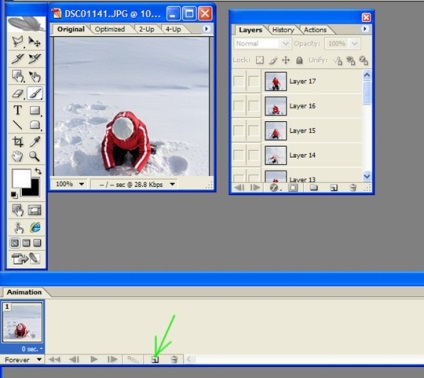Viewport: 424px width, 378px height.
Task: Toggle visibility of Layer 17
Action: point(239,81)
